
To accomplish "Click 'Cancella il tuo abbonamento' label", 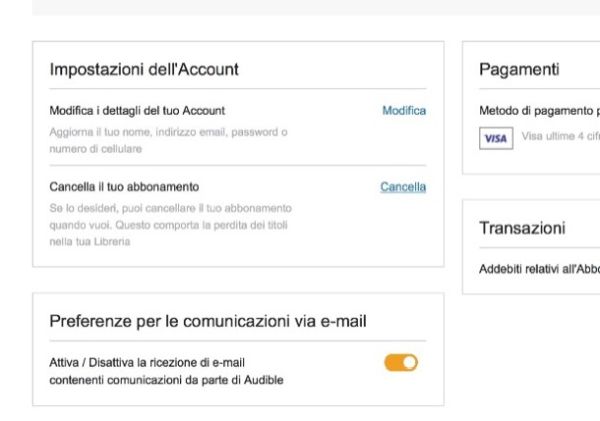I will tap(124, 187).
